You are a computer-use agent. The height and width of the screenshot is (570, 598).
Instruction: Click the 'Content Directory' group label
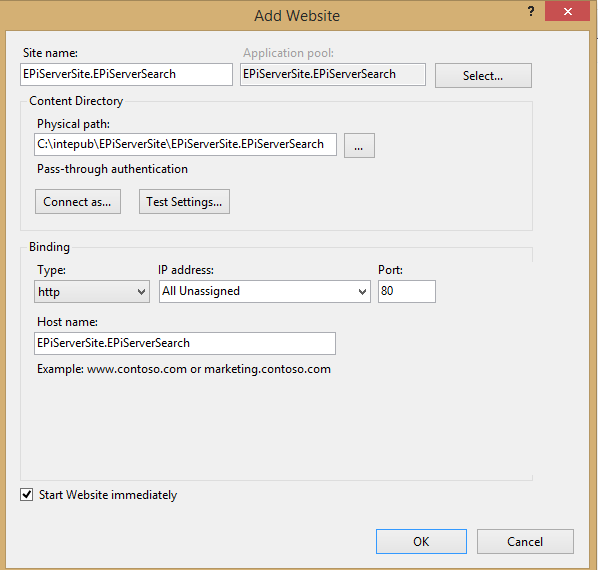[76, 101]
